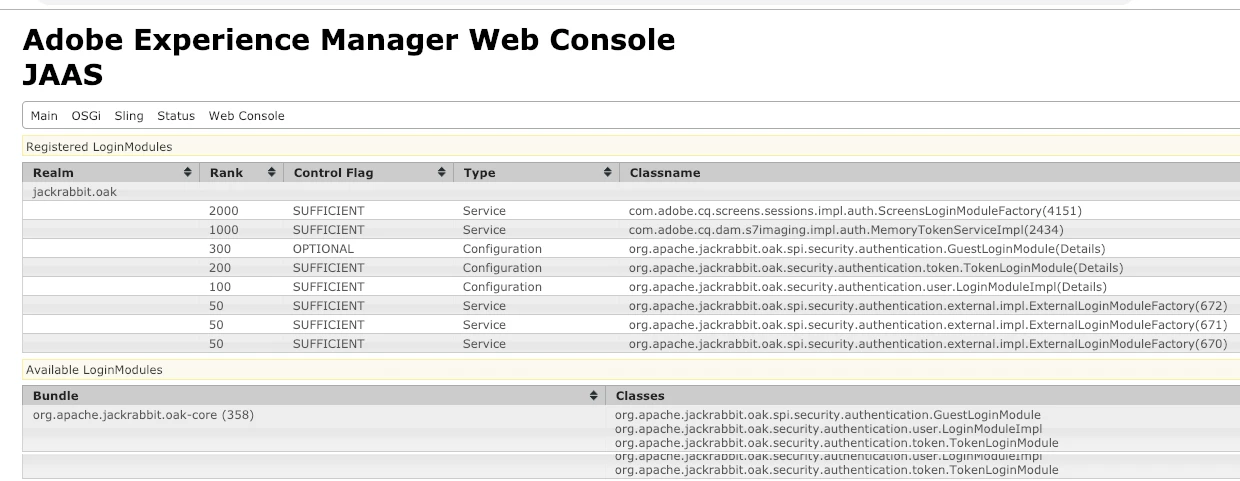
Task: Click GuestLoginModule in Available Classes list
Action: pyautogui.click(x=828, y=415)
